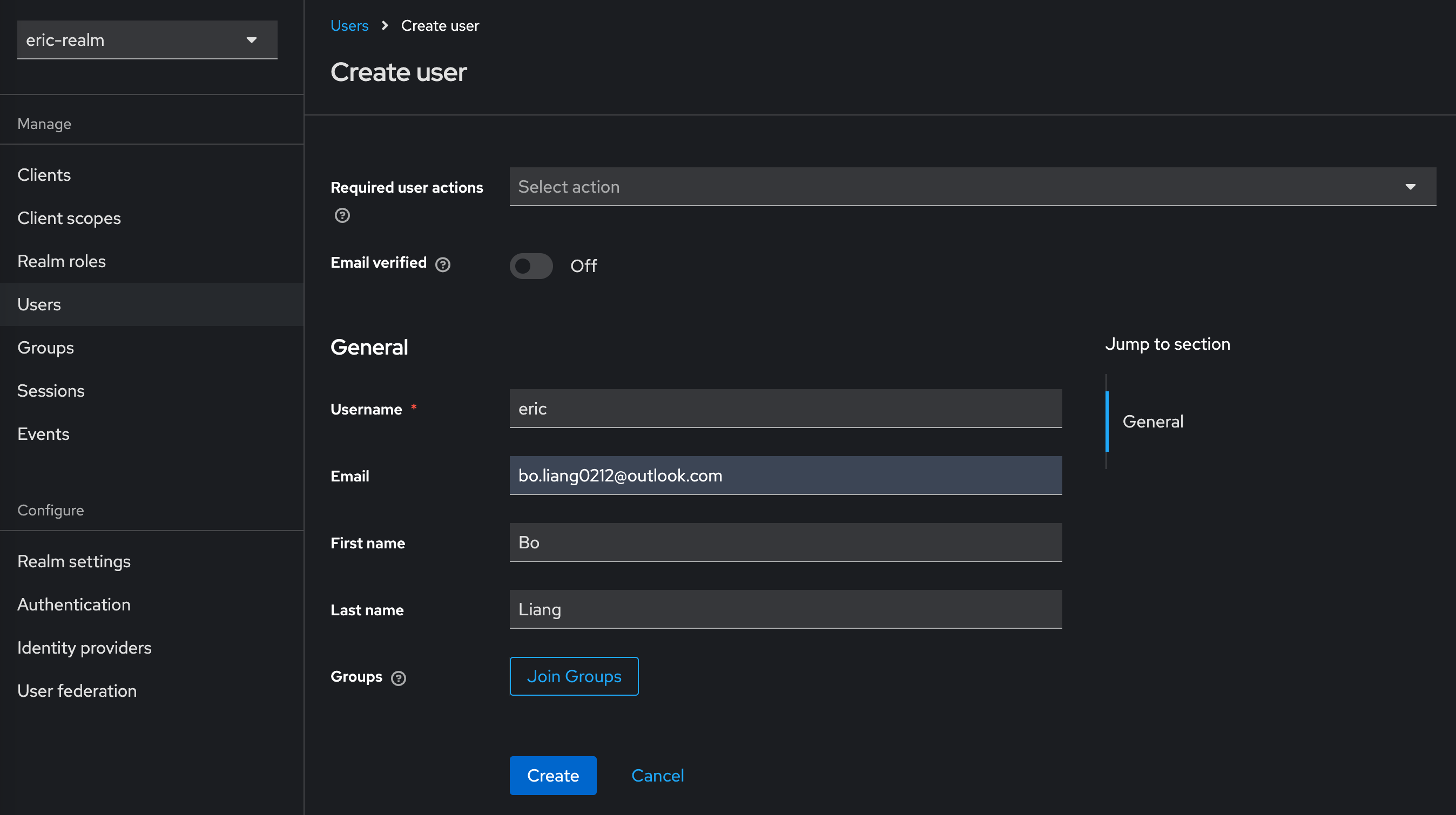Toggle the Email verified switch
Screen dimensions: 1456x815
(x=531, y=265)
